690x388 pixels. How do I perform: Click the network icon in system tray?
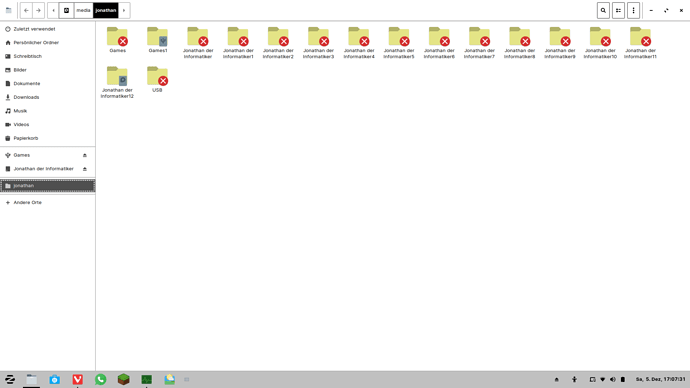coord(602,379)
